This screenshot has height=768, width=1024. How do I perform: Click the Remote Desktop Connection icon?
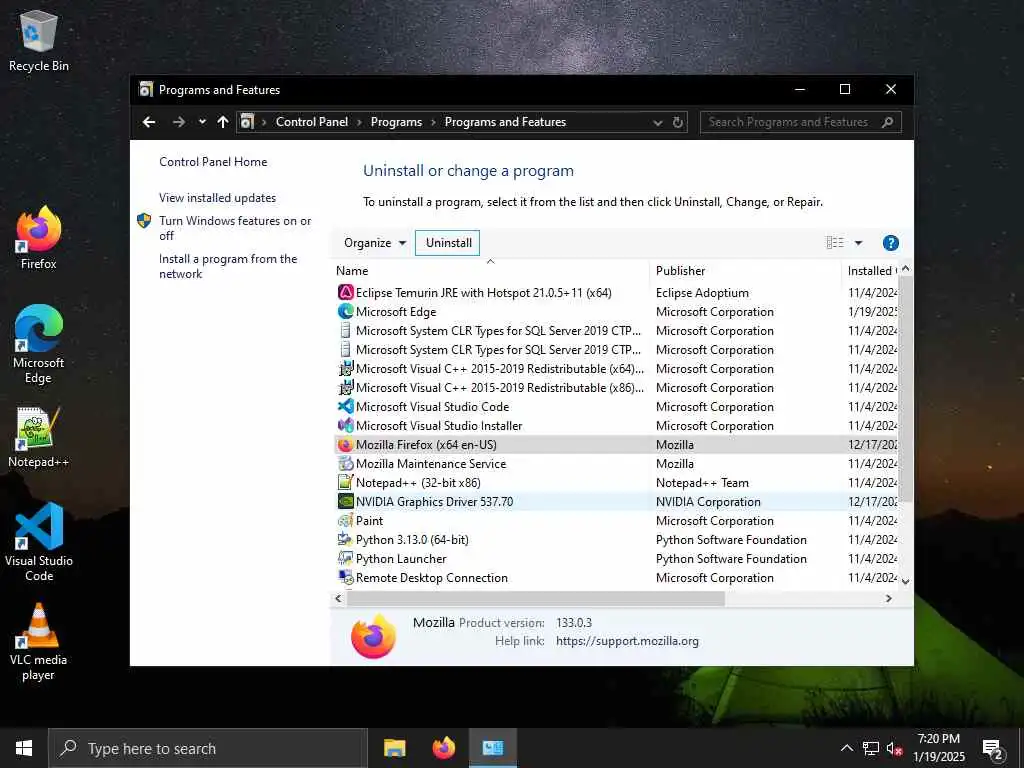pyautogui.click(x=345, y=577)
